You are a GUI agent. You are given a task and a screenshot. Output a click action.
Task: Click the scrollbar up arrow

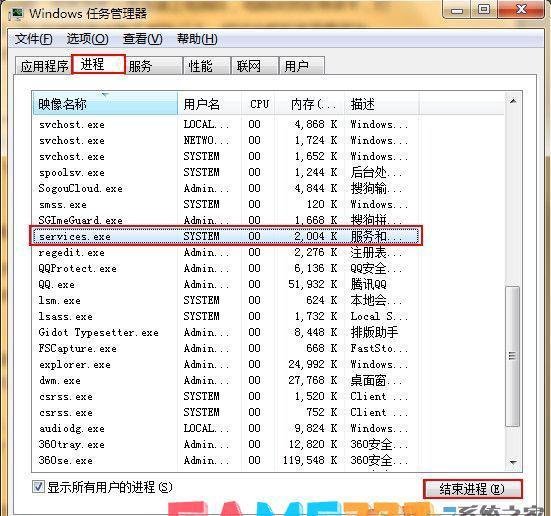pyautogui.click(x=513, y=101)
